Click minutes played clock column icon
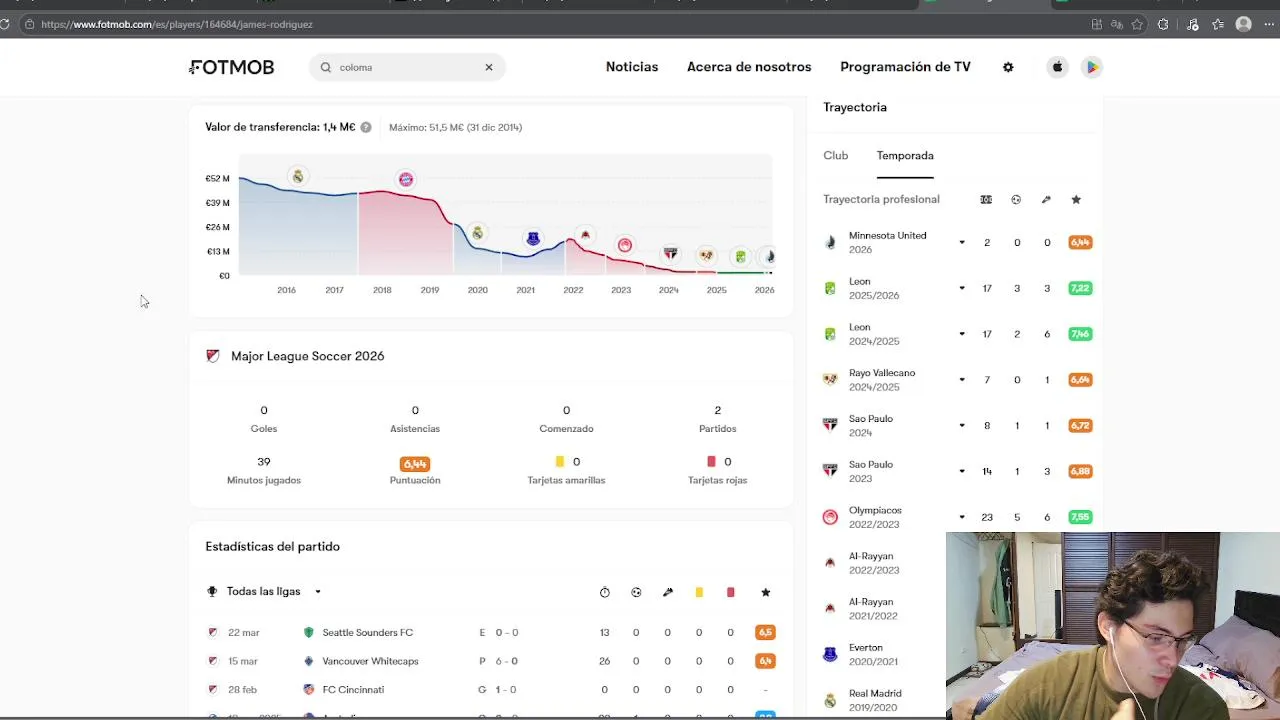 [605, 592]
